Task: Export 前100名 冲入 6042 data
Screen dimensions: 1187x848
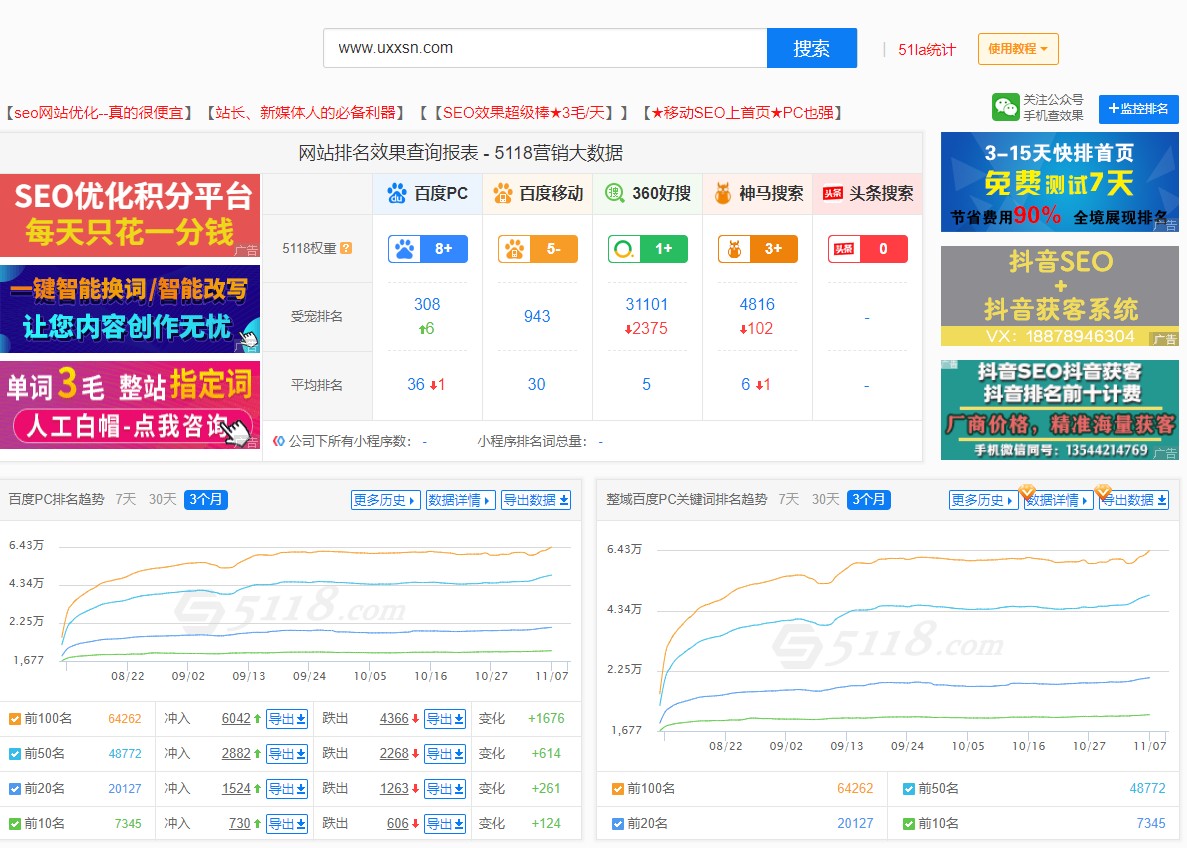Action: (x=287, y=719)
